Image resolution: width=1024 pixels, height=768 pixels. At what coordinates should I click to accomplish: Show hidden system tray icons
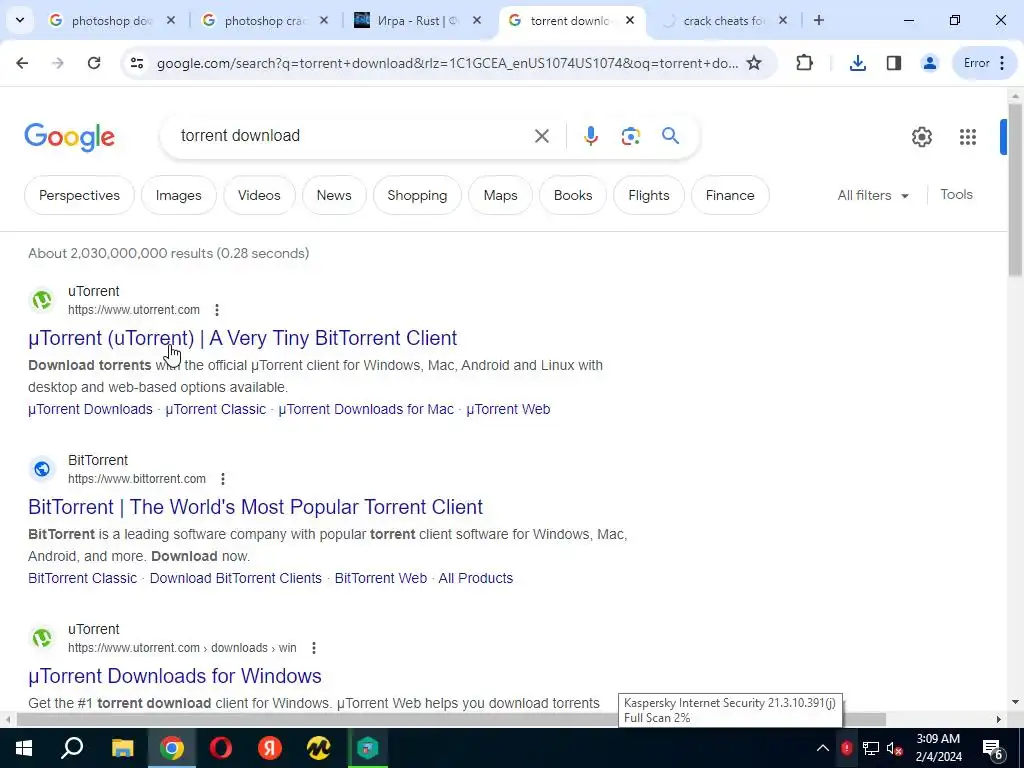click(x=823, y=748)
